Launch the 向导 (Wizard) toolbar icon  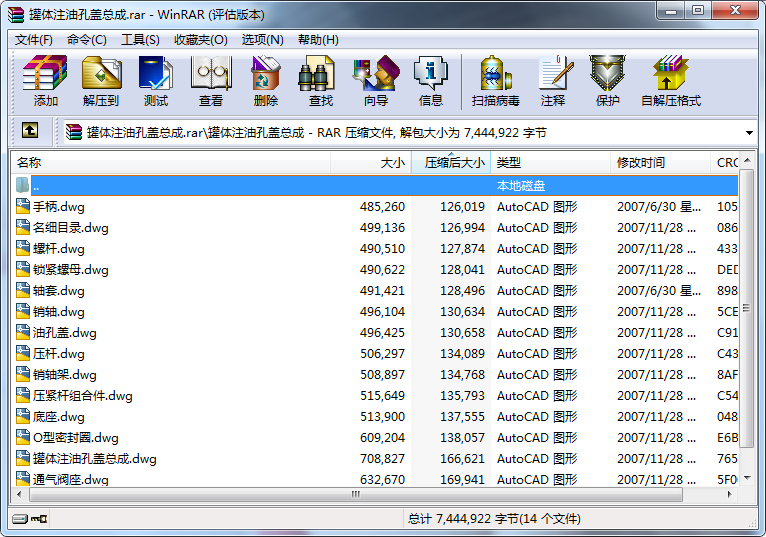tap(376, 73)
